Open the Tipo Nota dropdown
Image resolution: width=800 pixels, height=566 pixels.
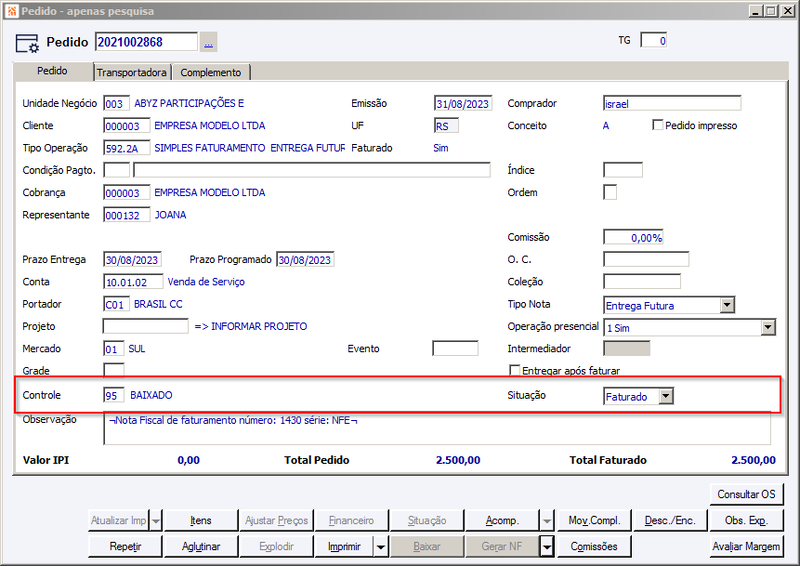coord(727,305)
